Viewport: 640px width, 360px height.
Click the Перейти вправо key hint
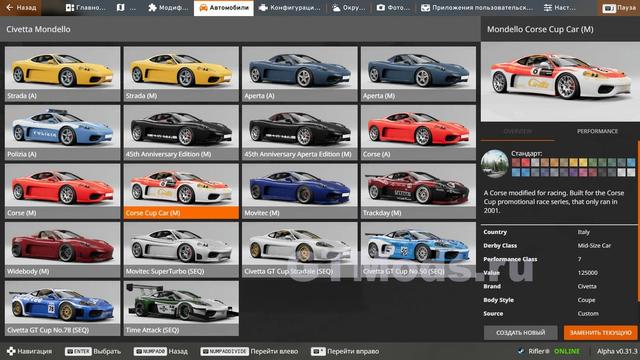(x=345, y=351)
